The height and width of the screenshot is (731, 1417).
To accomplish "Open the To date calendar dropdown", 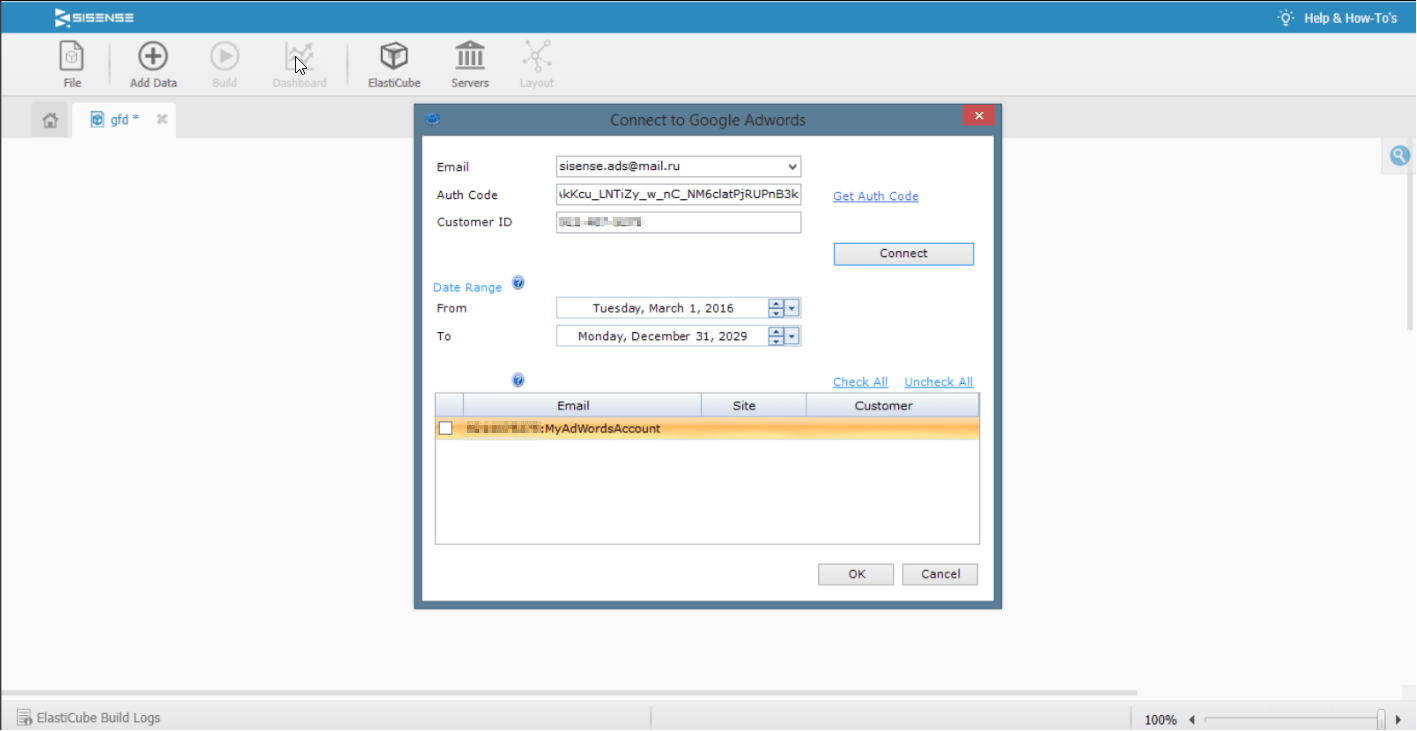I will (792, 336).
